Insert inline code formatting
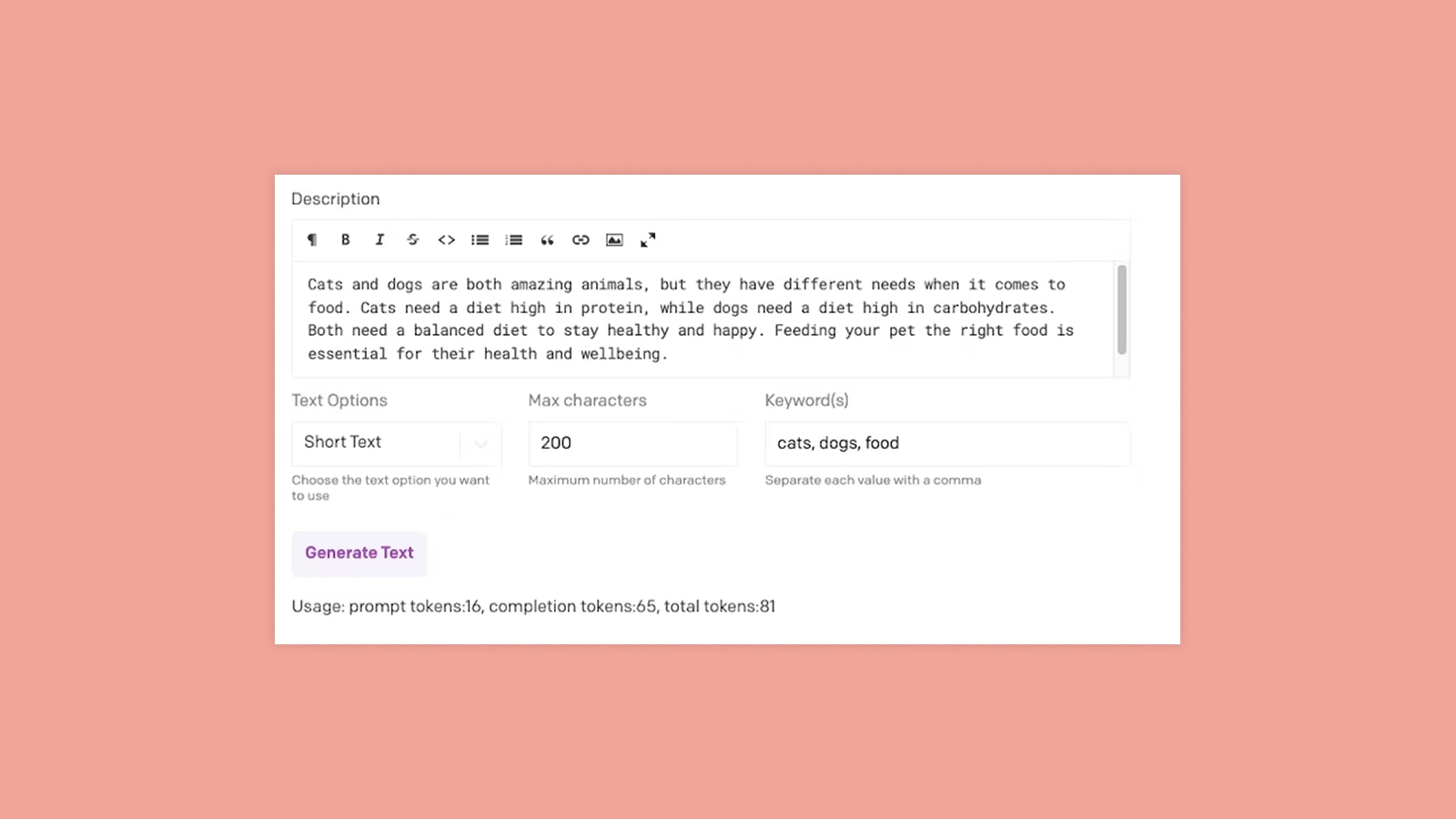1456x819 pixels. 446,240
